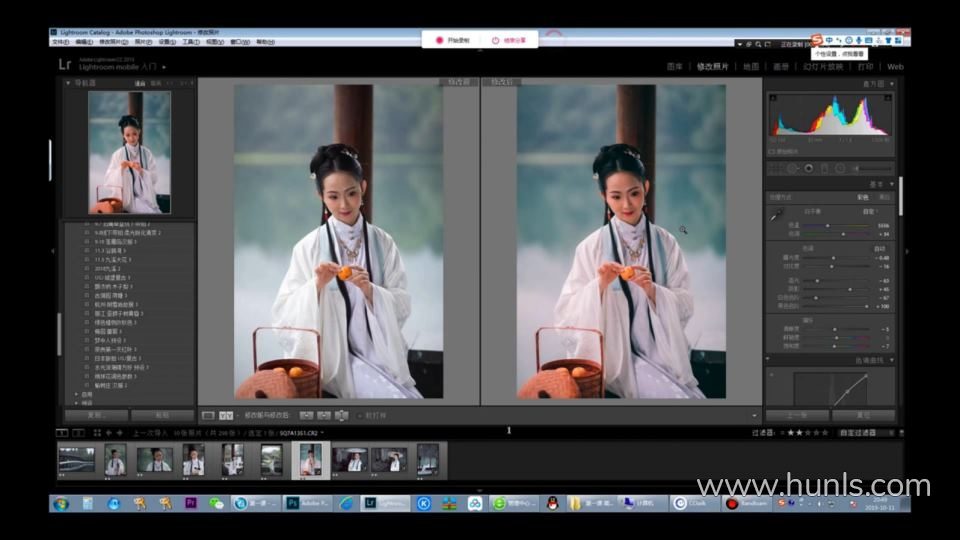Open the QQ penguin taskbar icon
Viewport: 960px width, 540px height.
click(553, 503)
